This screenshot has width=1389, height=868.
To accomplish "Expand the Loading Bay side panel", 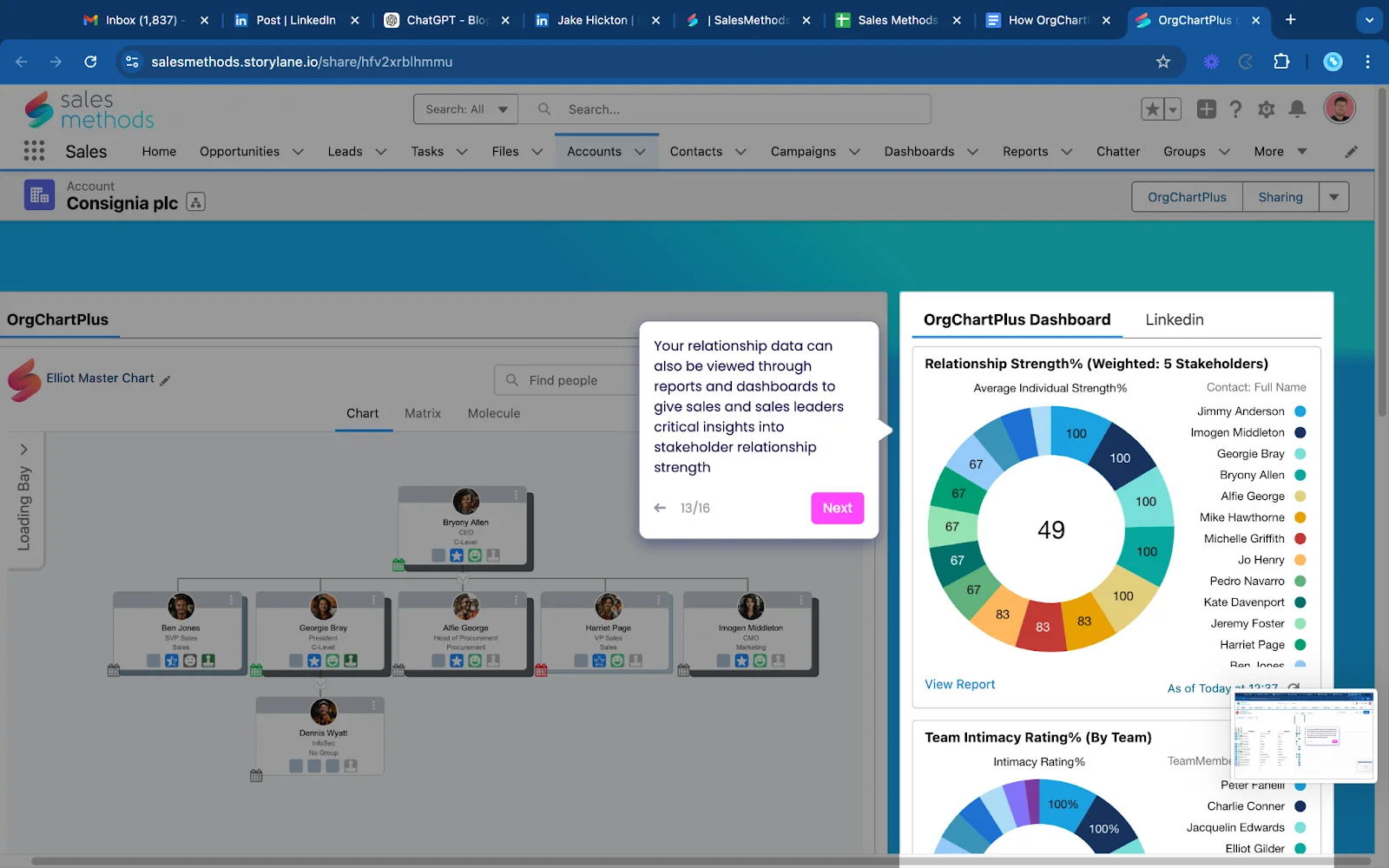I will 24,450.
